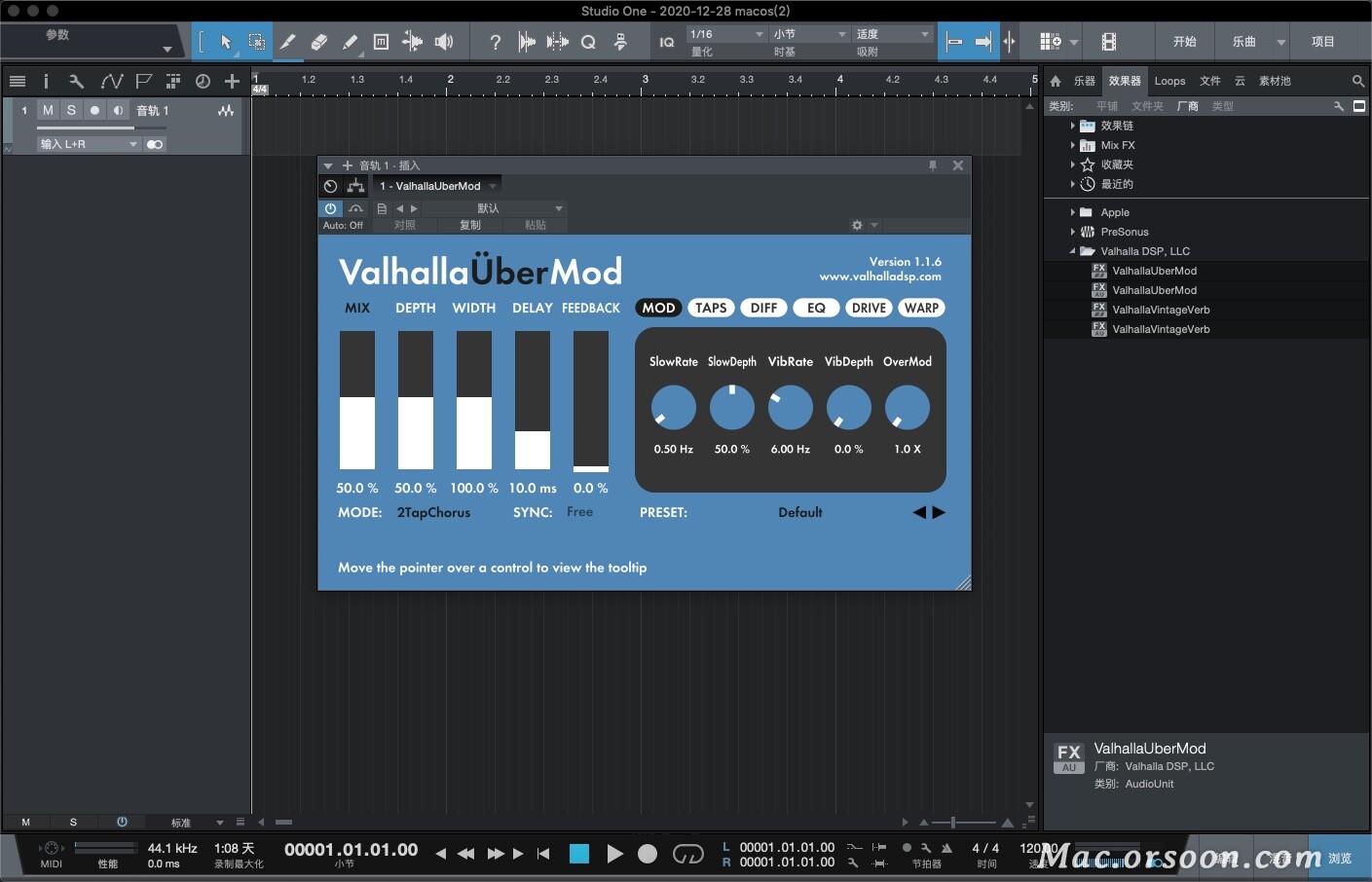Select the Split blade tool
1372x882 pixels.
pyautogui.click(x=287, y=42)
